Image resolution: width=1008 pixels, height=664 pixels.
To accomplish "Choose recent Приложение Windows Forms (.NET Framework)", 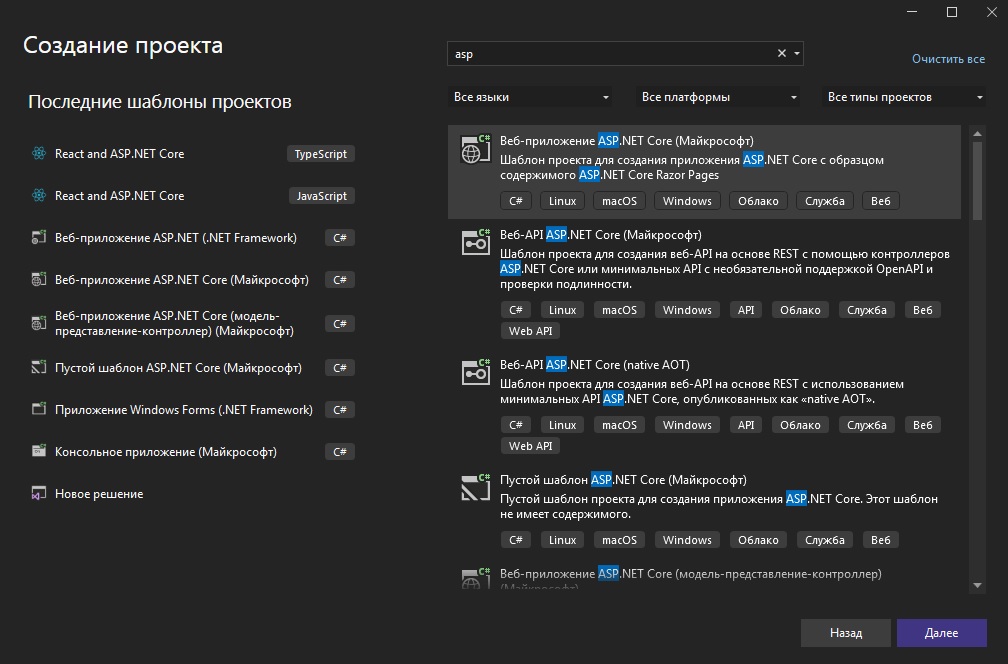I will click(x=193, y=409).
